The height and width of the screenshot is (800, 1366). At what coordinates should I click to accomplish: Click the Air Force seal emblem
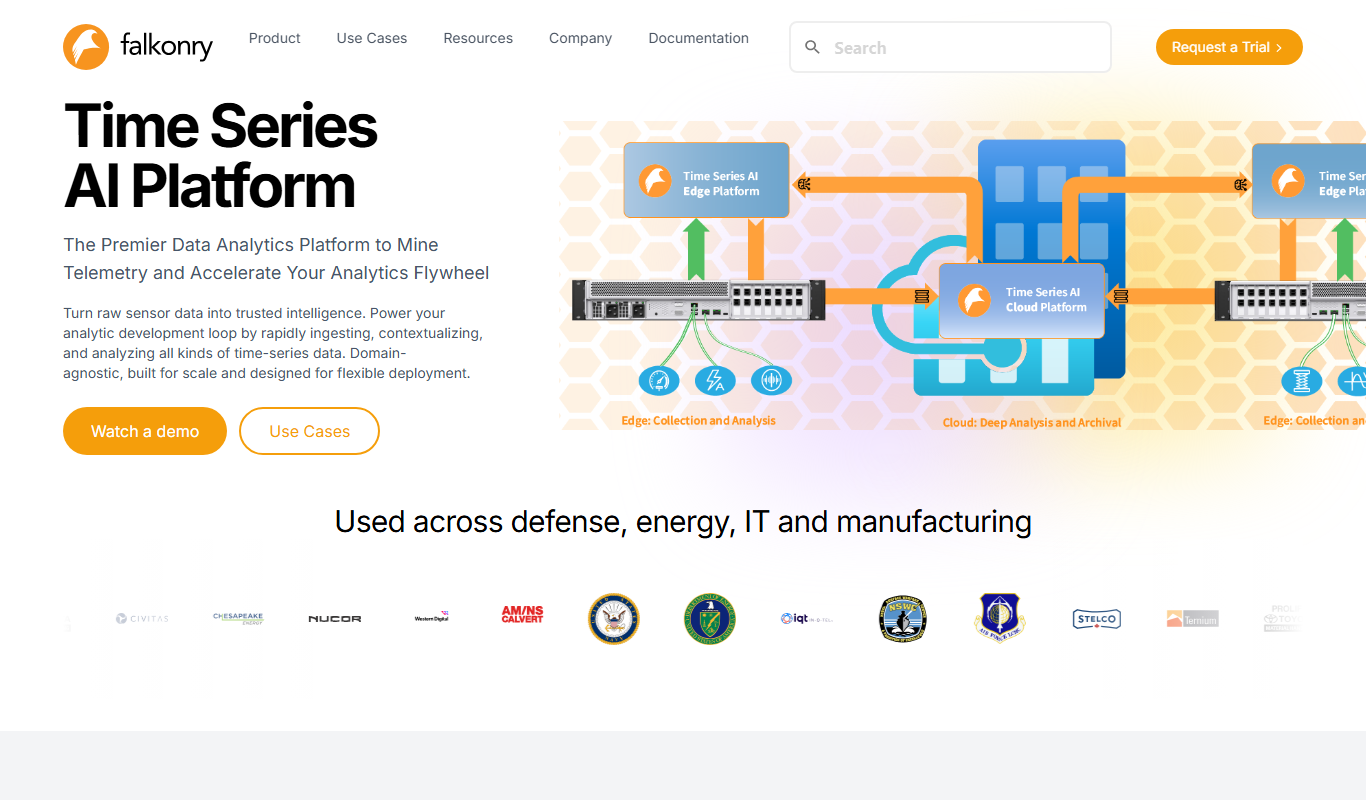999,617
